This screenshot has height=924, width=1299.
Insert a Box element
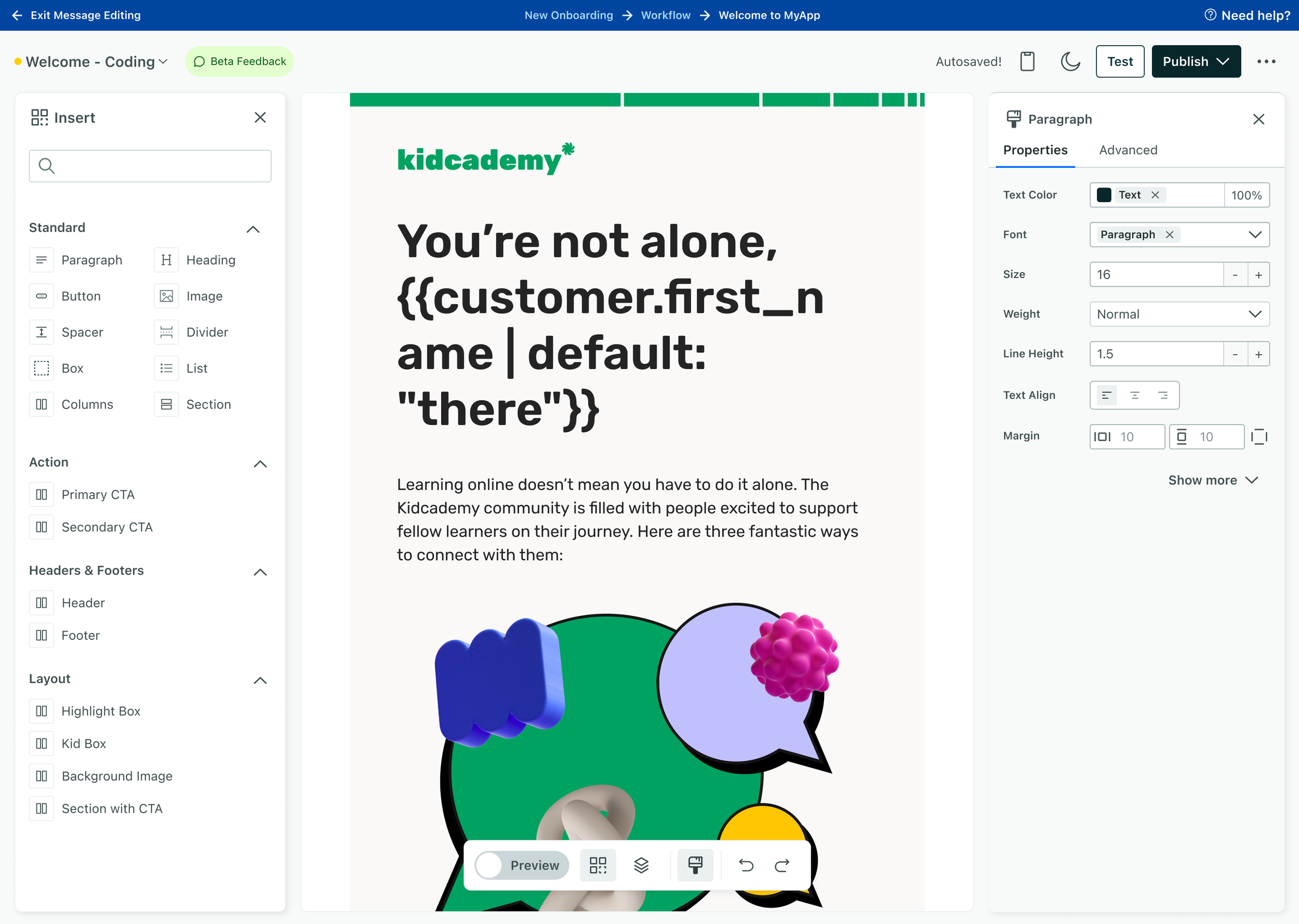[57, 368]
